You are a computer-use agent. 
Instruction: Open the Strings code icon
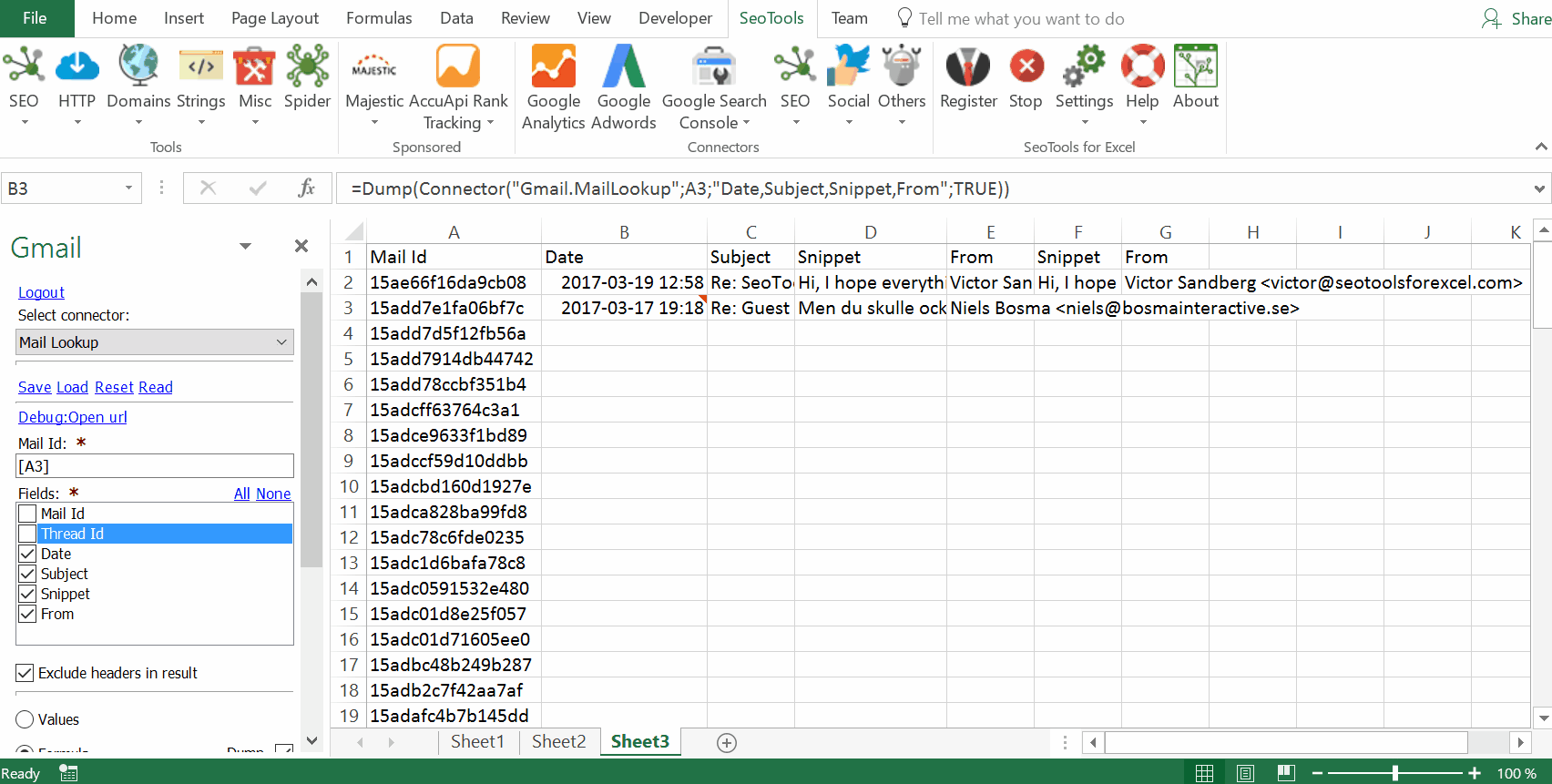pyautogui.click(x=201, y=66)
